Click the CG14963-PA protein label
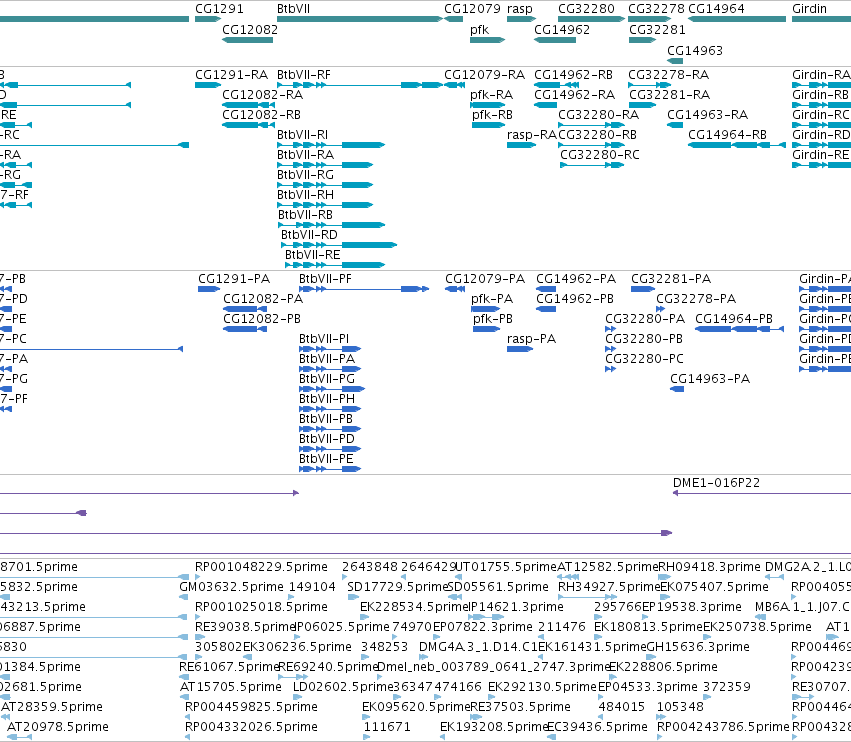This screenshot has width=851, height=742. click(710, 378)
